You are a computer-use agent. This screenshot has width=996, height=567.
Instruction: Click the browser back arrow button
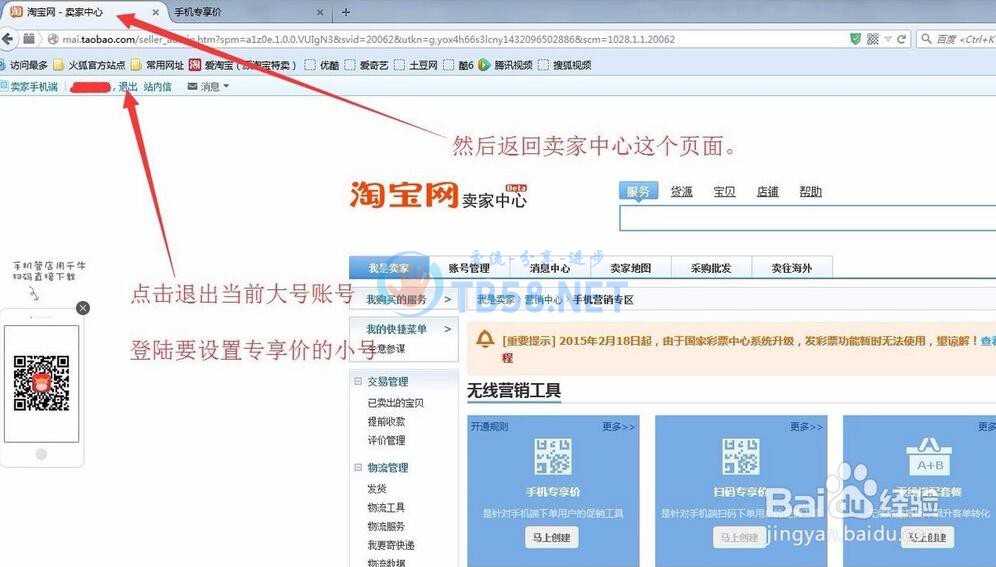(7, 39)
